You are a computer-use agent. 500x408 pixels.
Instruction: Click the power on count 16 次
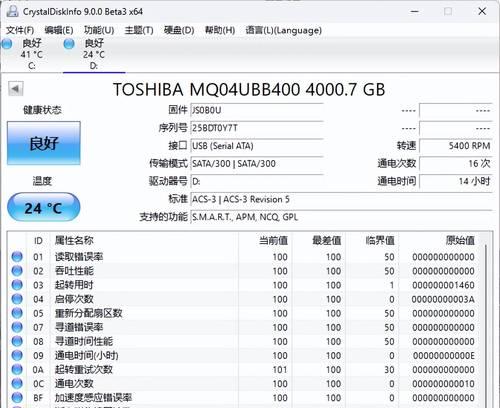(456, 164)
